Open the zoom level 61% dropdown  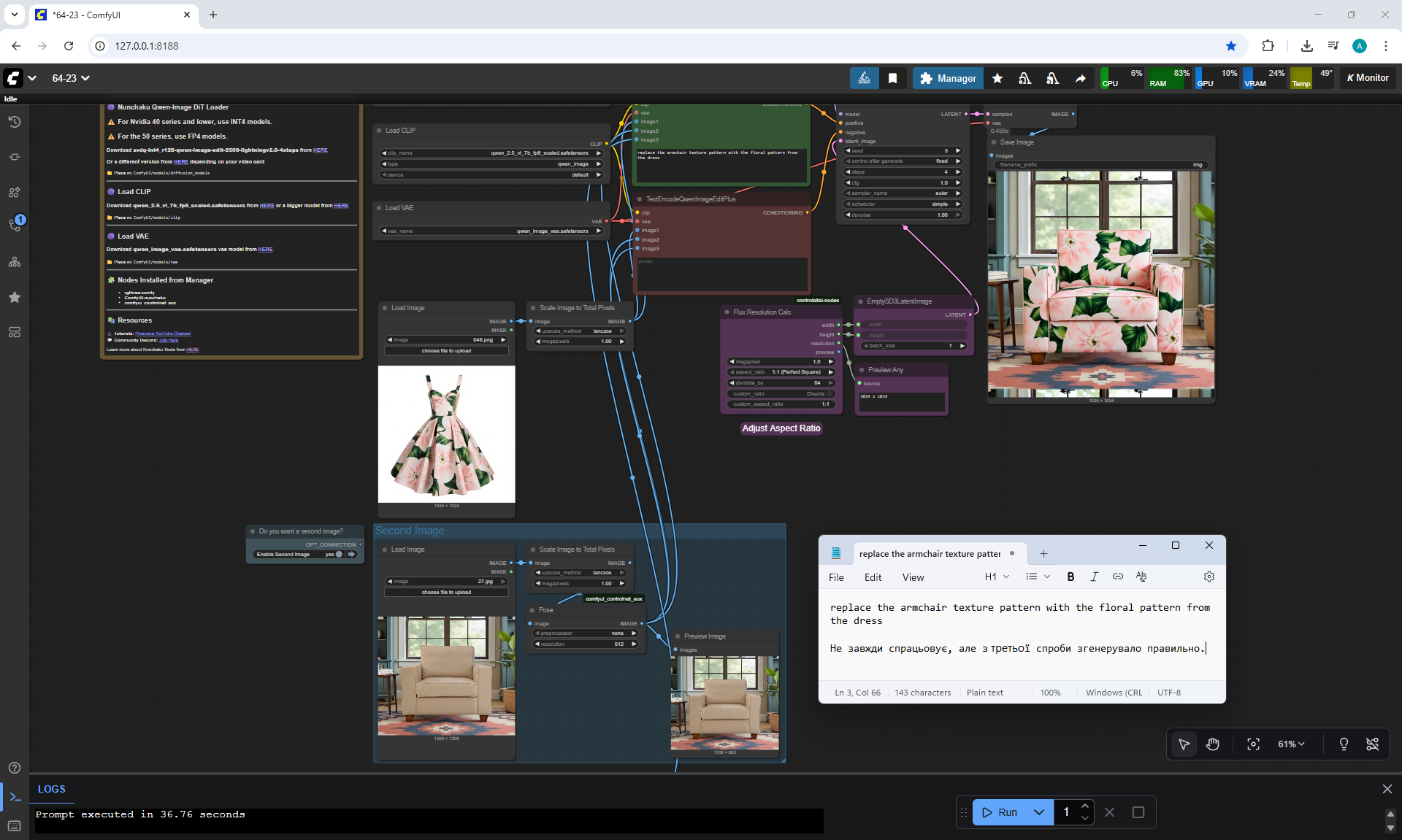click(x=1291, y=744)
